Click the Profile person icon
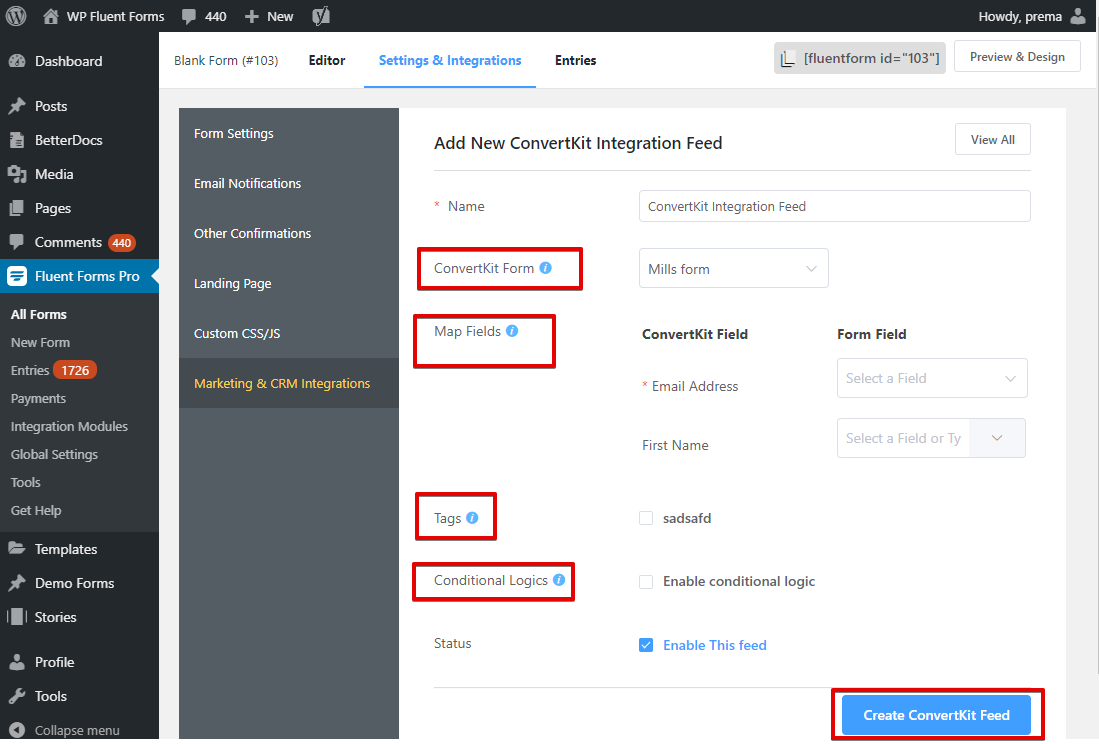This screenshot has width=1099, height=744. [17, 662]
